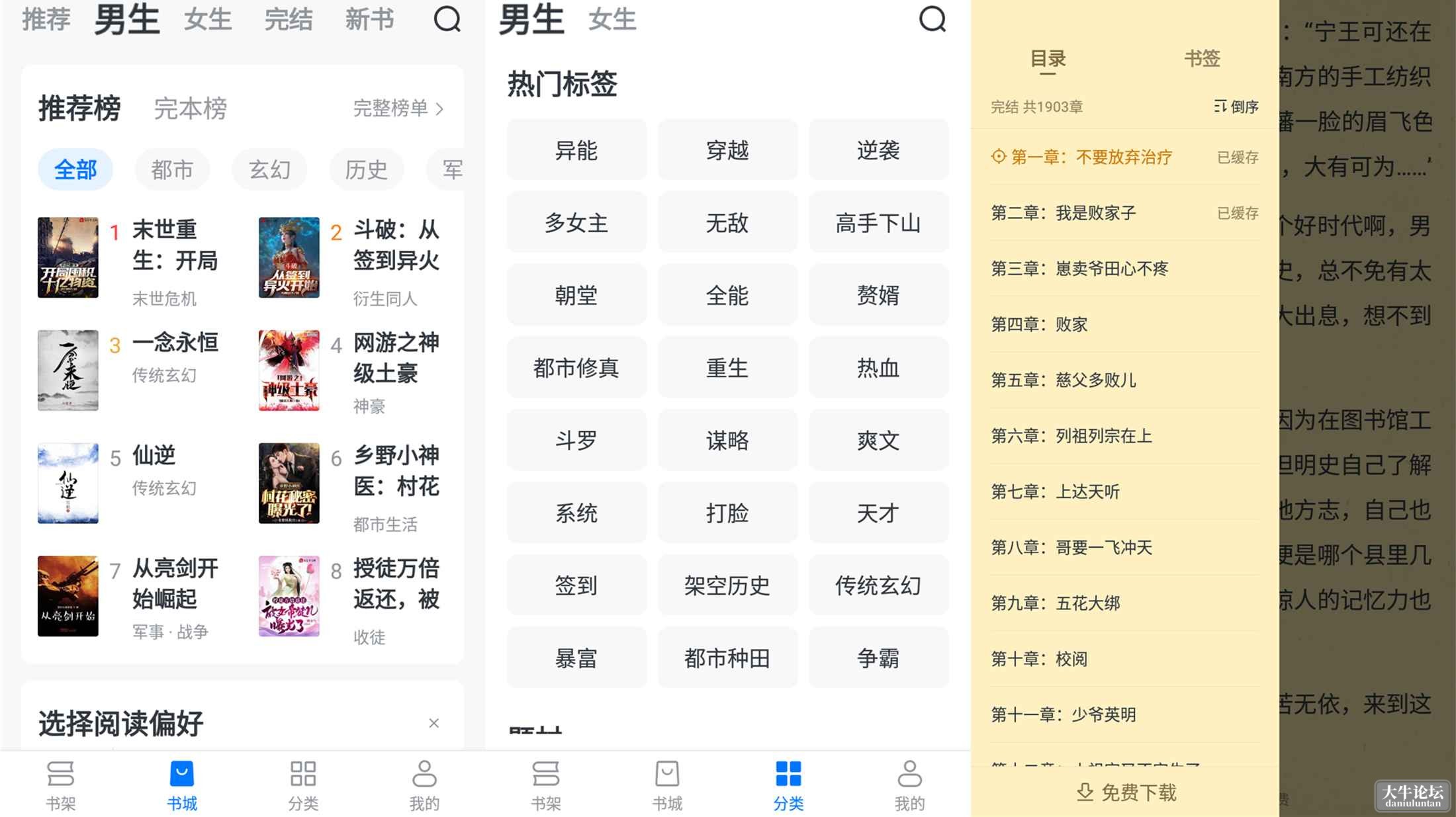Open search in the category panel
1456x817 pixels.
click(x=933, y=19)
